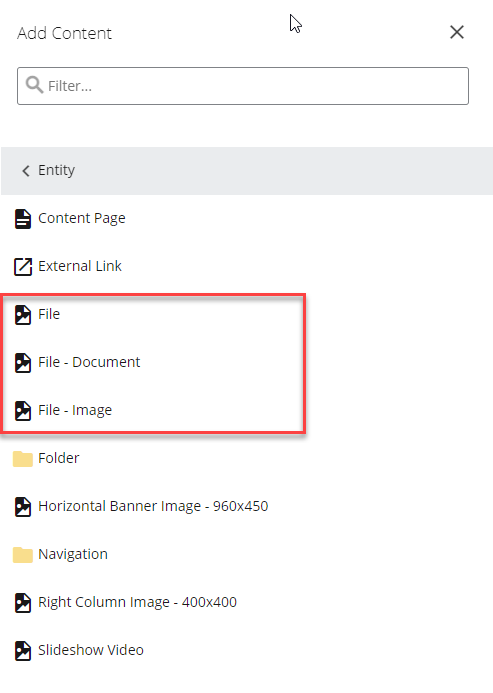Click the icon beside File - Document
The width and height of the screenshot is (493, 693).
click(23, 363)
